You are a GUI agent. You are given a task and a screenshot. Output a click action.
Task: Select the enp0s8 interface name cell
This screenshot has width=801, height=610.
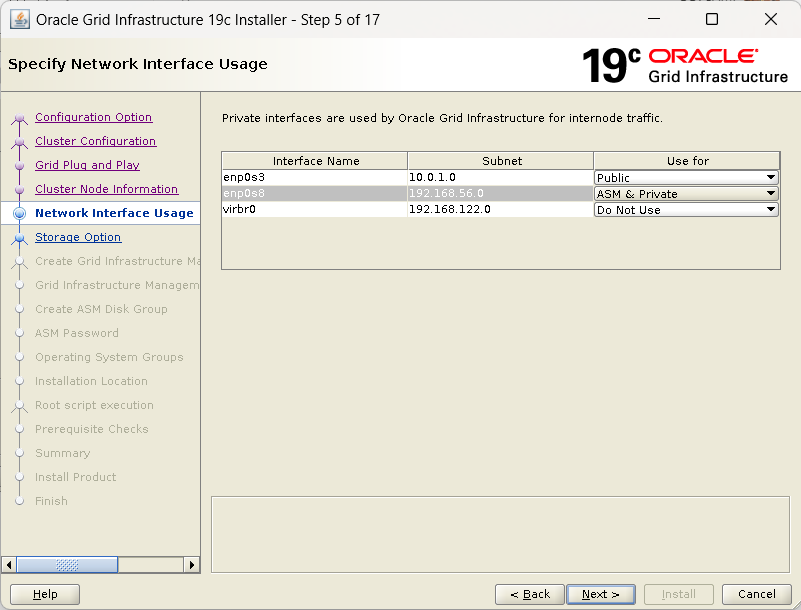tap(315, 193)
